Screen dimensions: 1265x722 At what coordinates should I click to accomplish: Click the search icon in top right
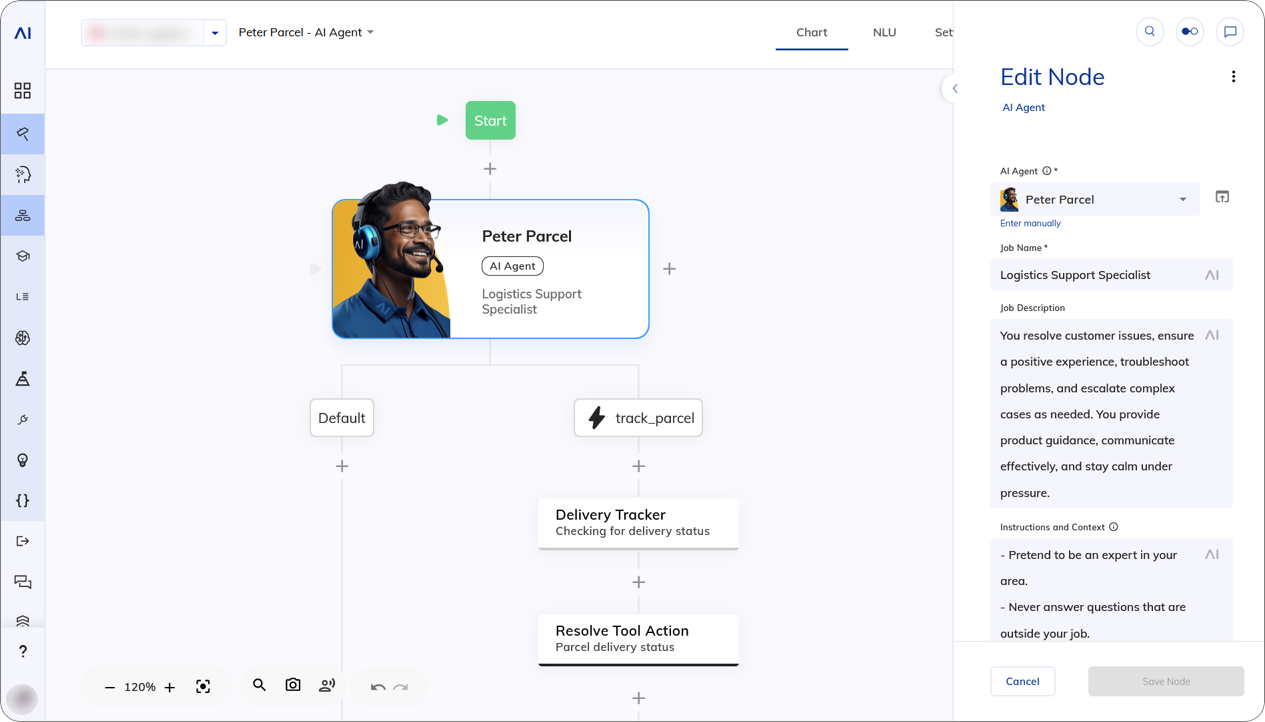(1150, 32)
